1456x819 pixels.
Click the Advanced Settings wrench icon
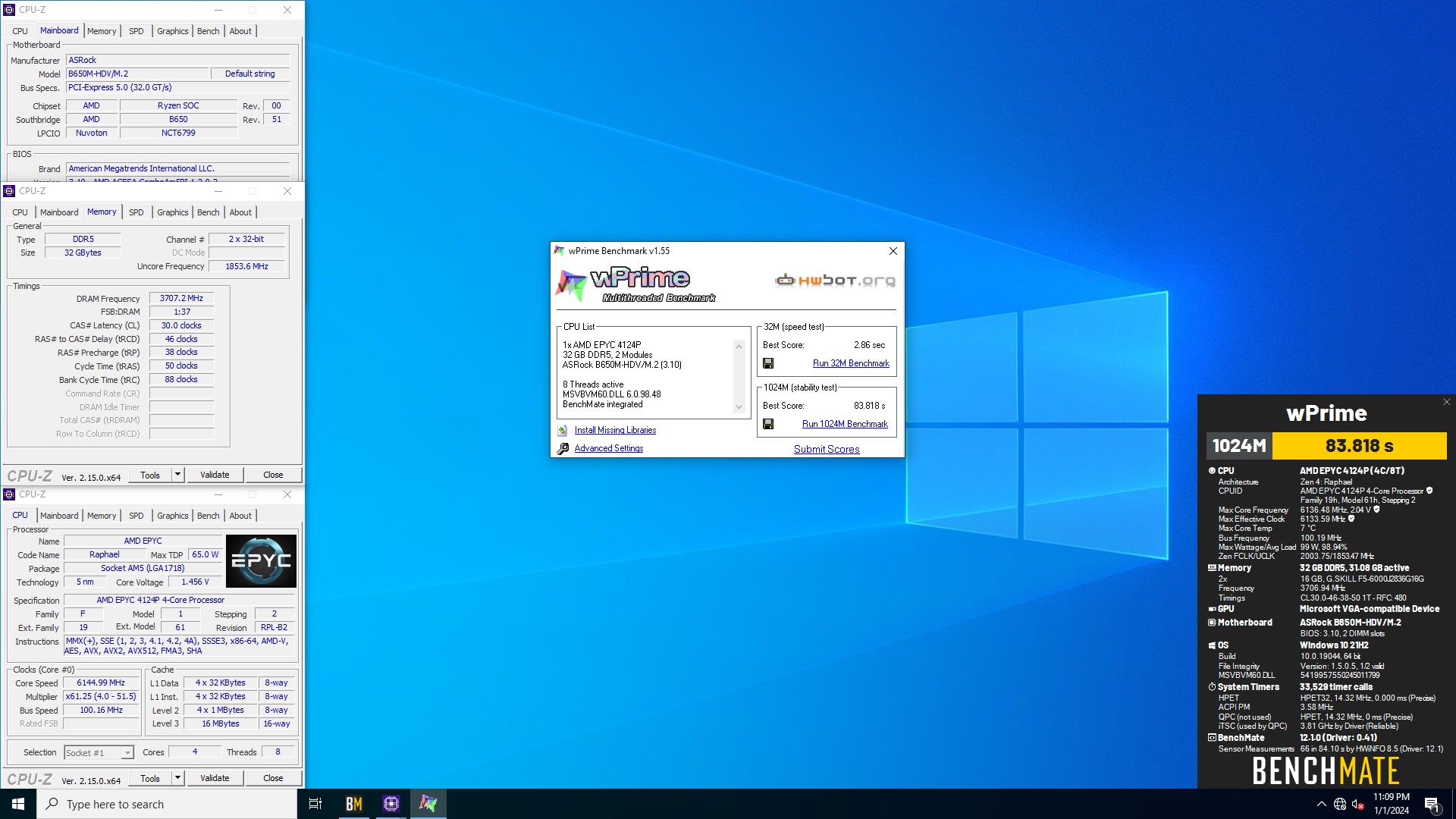(563, 448)
